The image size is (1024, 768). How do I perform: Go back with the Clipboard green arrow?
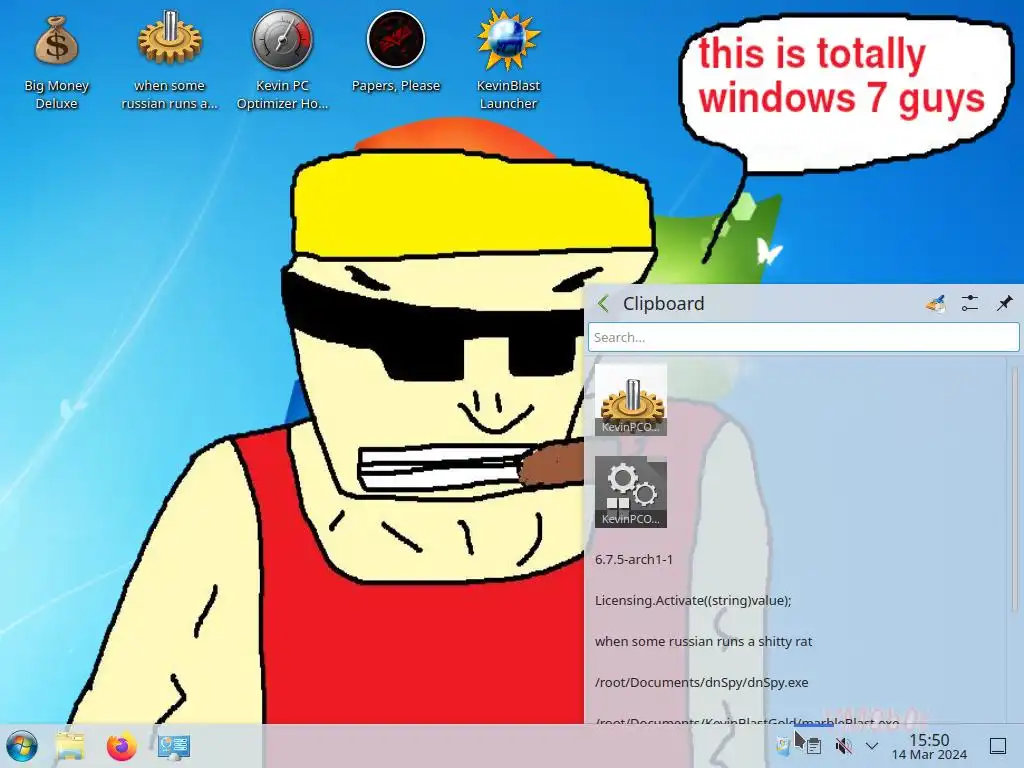click(x=603, y=304)
